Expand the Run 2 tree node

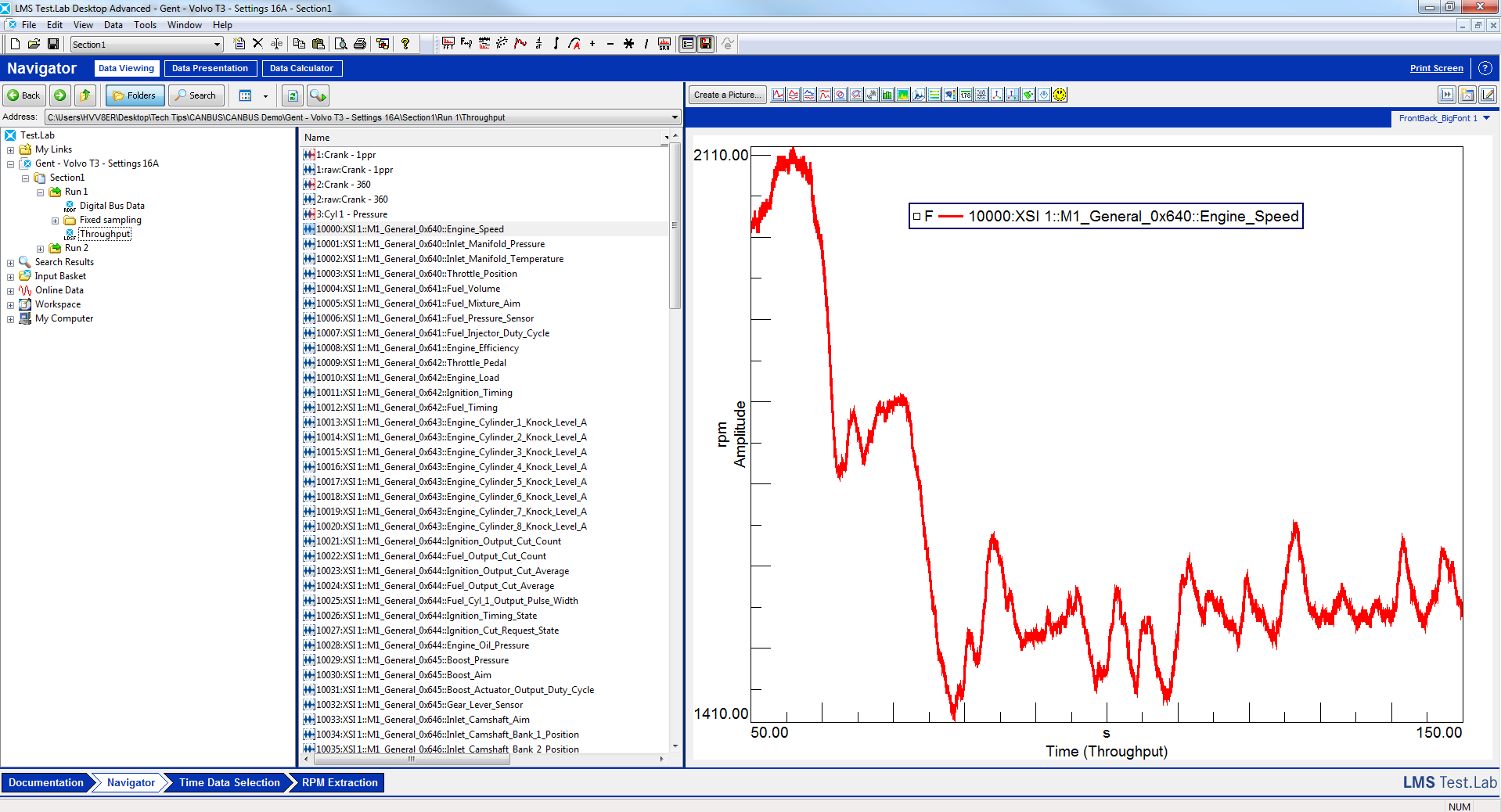(40, 249)
